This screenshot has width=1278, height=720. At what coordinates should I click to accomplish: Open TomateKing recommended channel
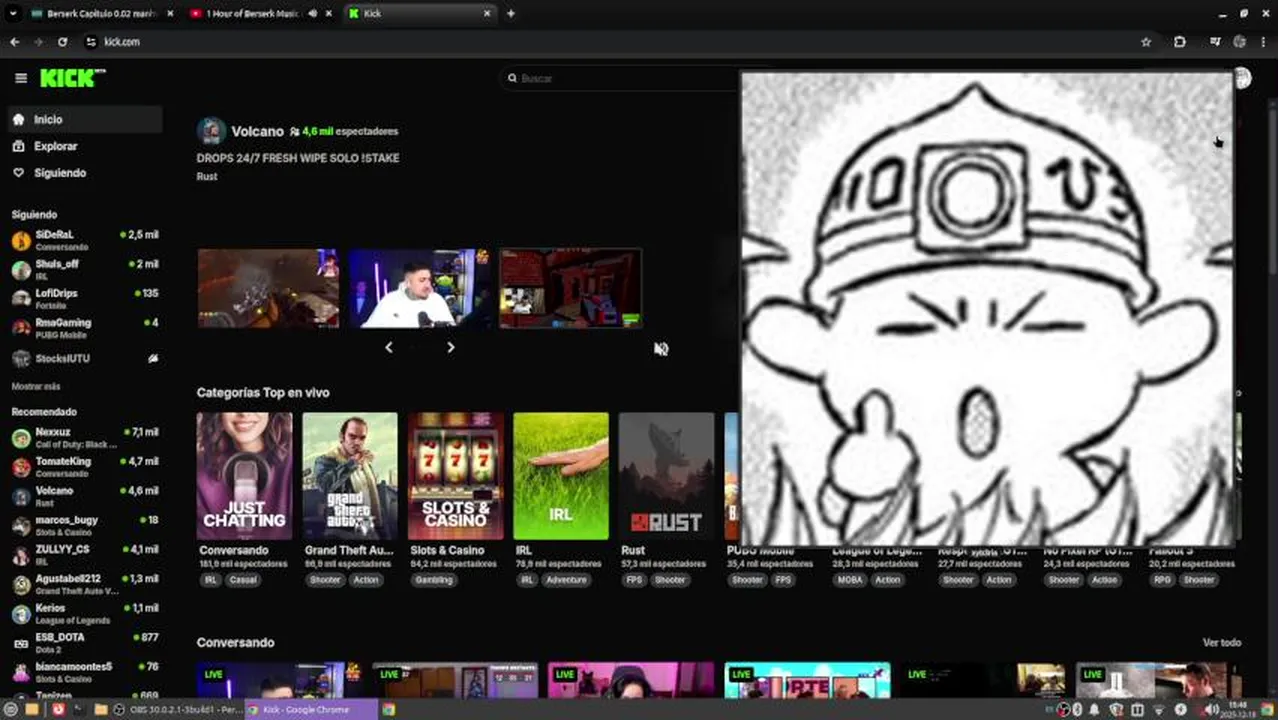[84, 467]
